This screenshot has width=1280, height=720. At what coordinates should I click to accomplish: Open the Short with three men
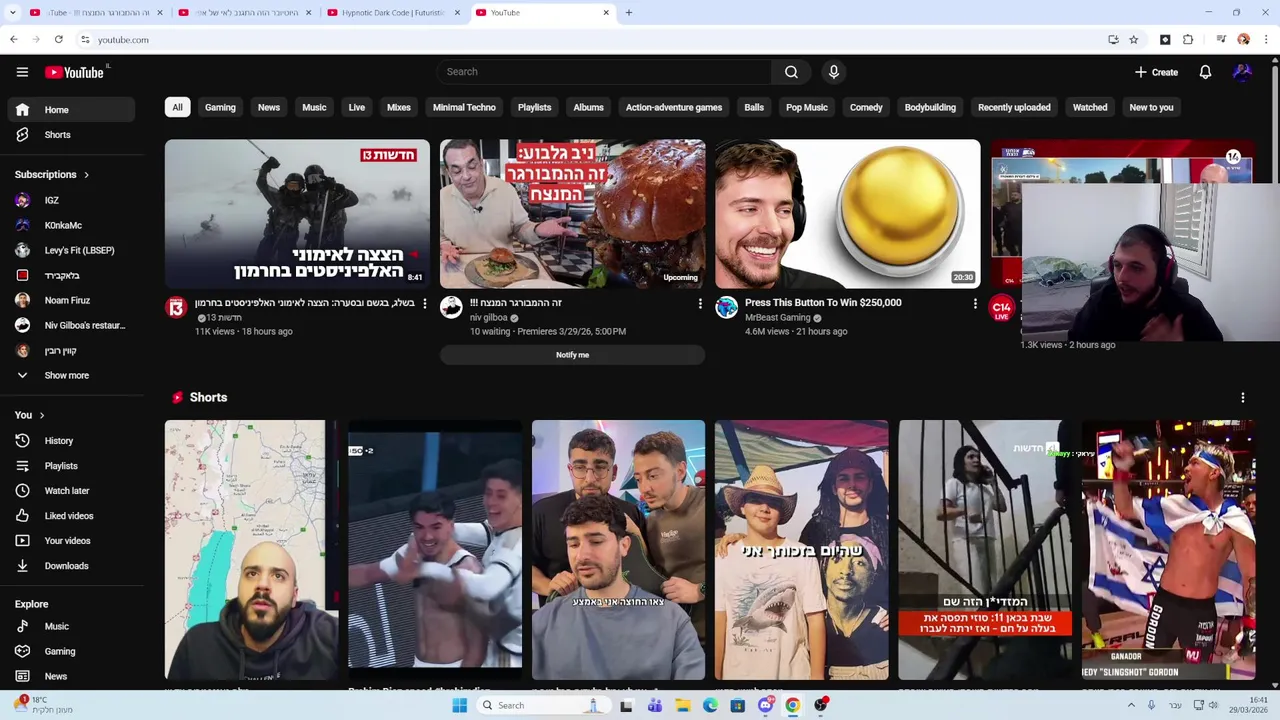click(x=618, y=550)
